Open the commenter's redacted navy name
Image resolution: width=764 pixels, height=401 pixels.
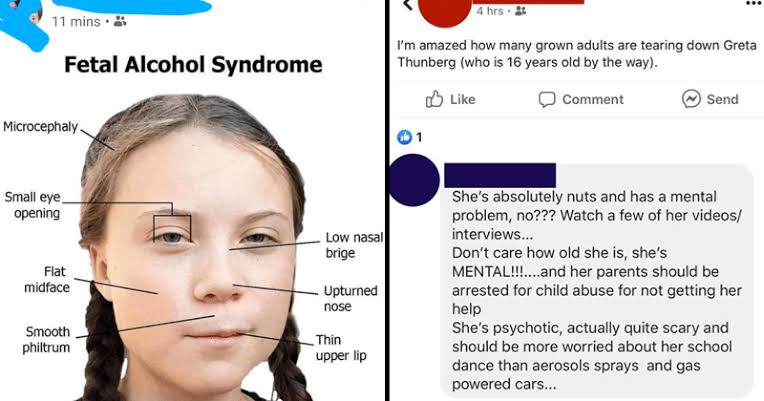click(500, 175)
